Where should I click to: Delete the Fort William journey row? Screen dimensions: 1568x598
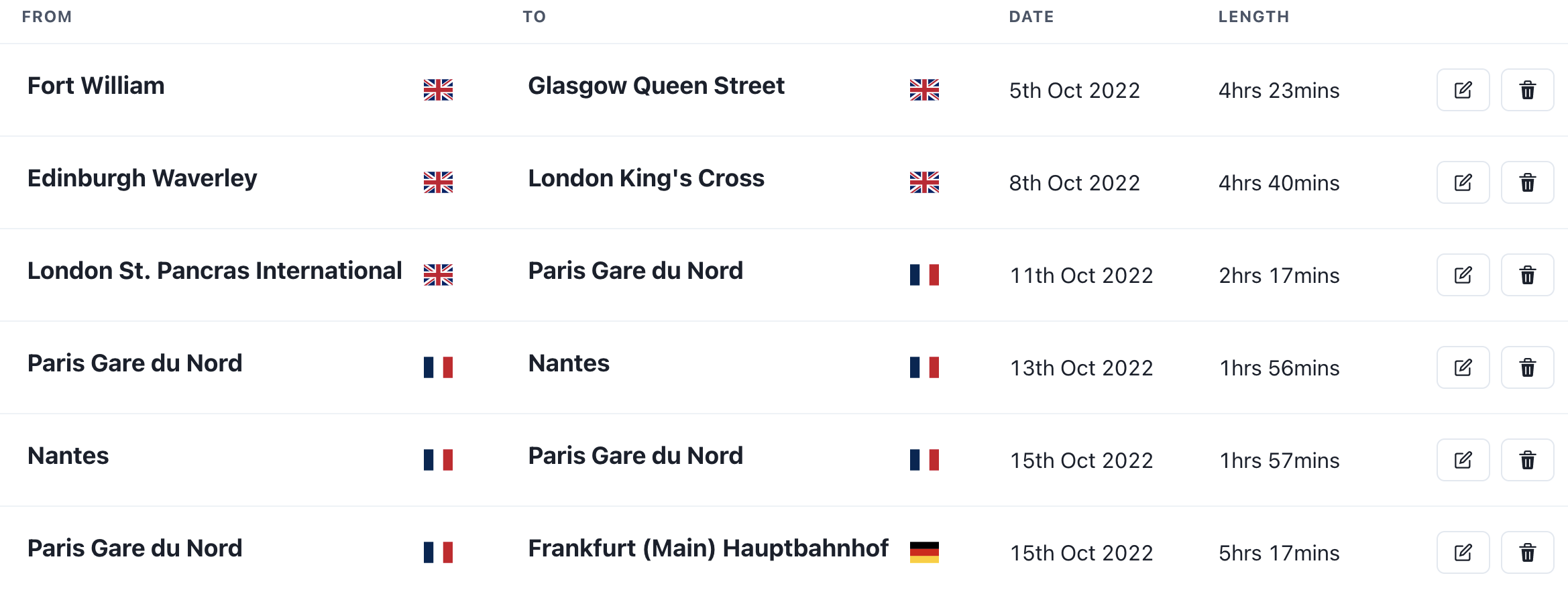coord(1527,90)
